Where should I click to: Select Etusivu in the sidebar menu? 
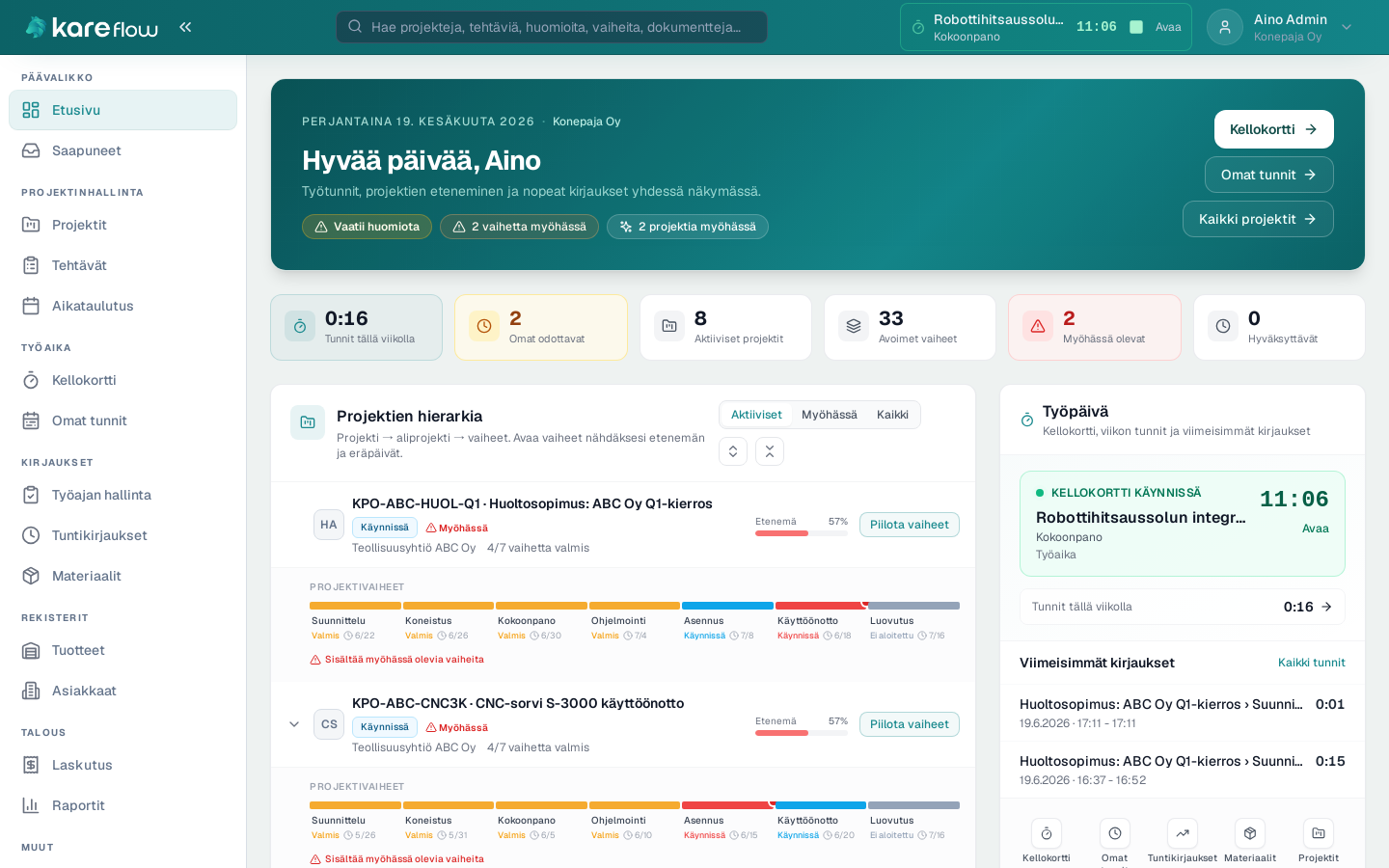coord(123,110)
